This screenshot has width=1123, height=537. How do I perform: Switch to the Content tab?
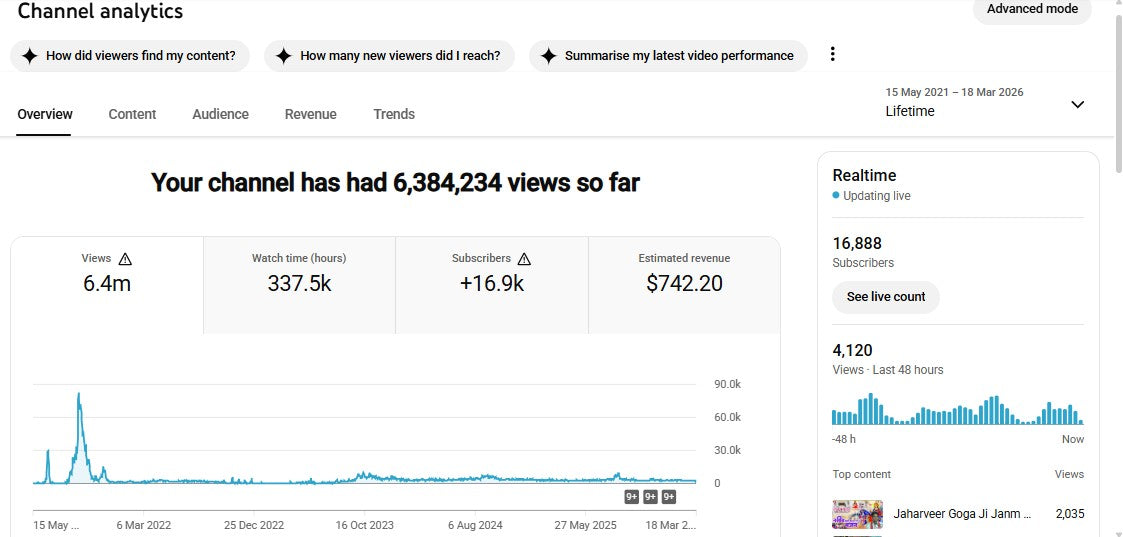132,114
